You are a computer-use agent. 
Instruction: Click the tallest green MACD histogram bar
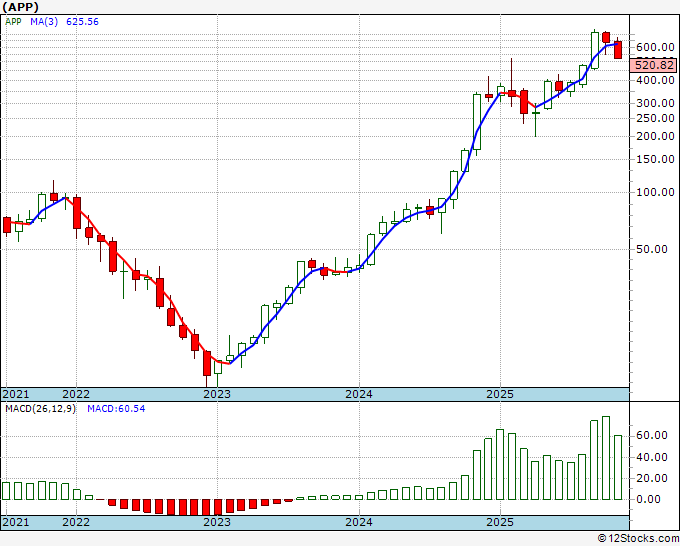[606, 458]
